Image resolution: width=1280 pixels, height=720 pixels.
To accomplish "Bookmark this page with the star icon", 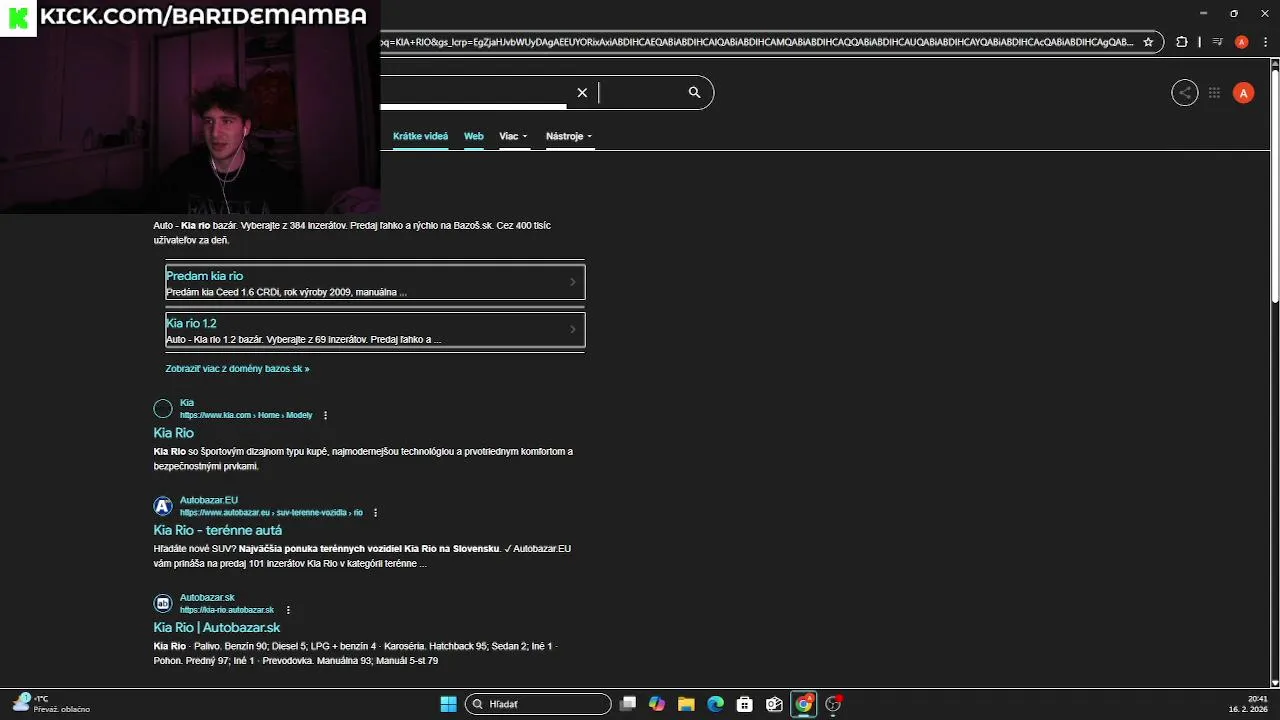I will (1149, 42).
